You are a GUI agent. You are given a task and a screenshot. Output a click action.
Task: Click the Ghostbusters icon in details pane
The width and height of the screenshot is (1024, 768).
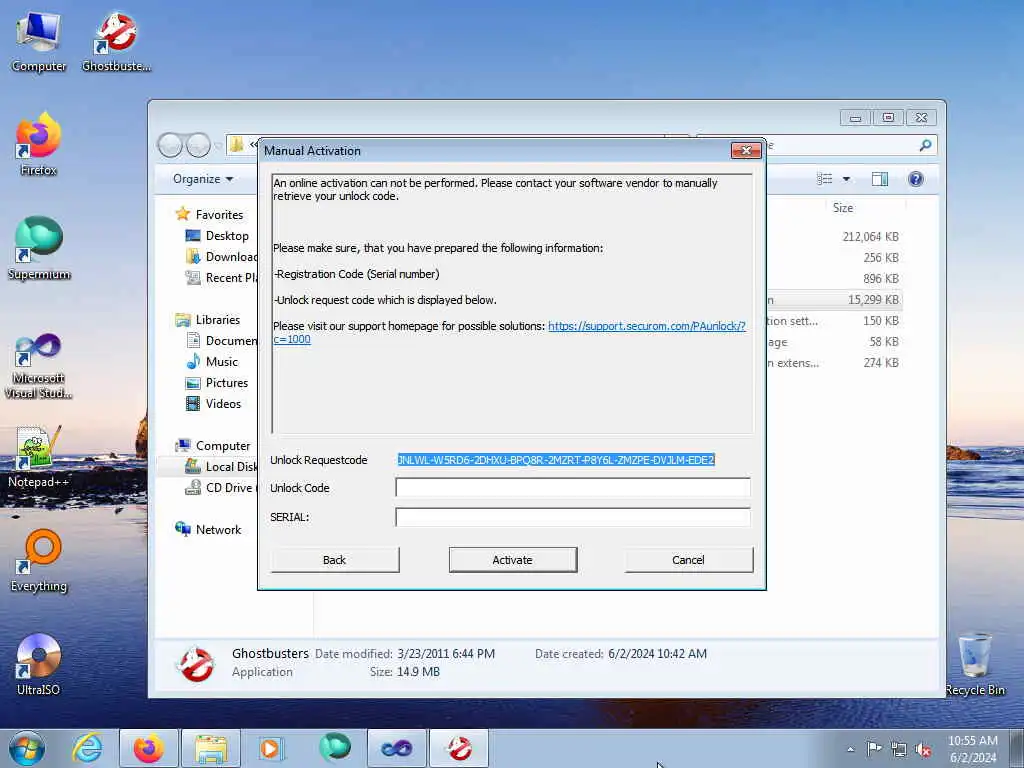pos(195,664)
